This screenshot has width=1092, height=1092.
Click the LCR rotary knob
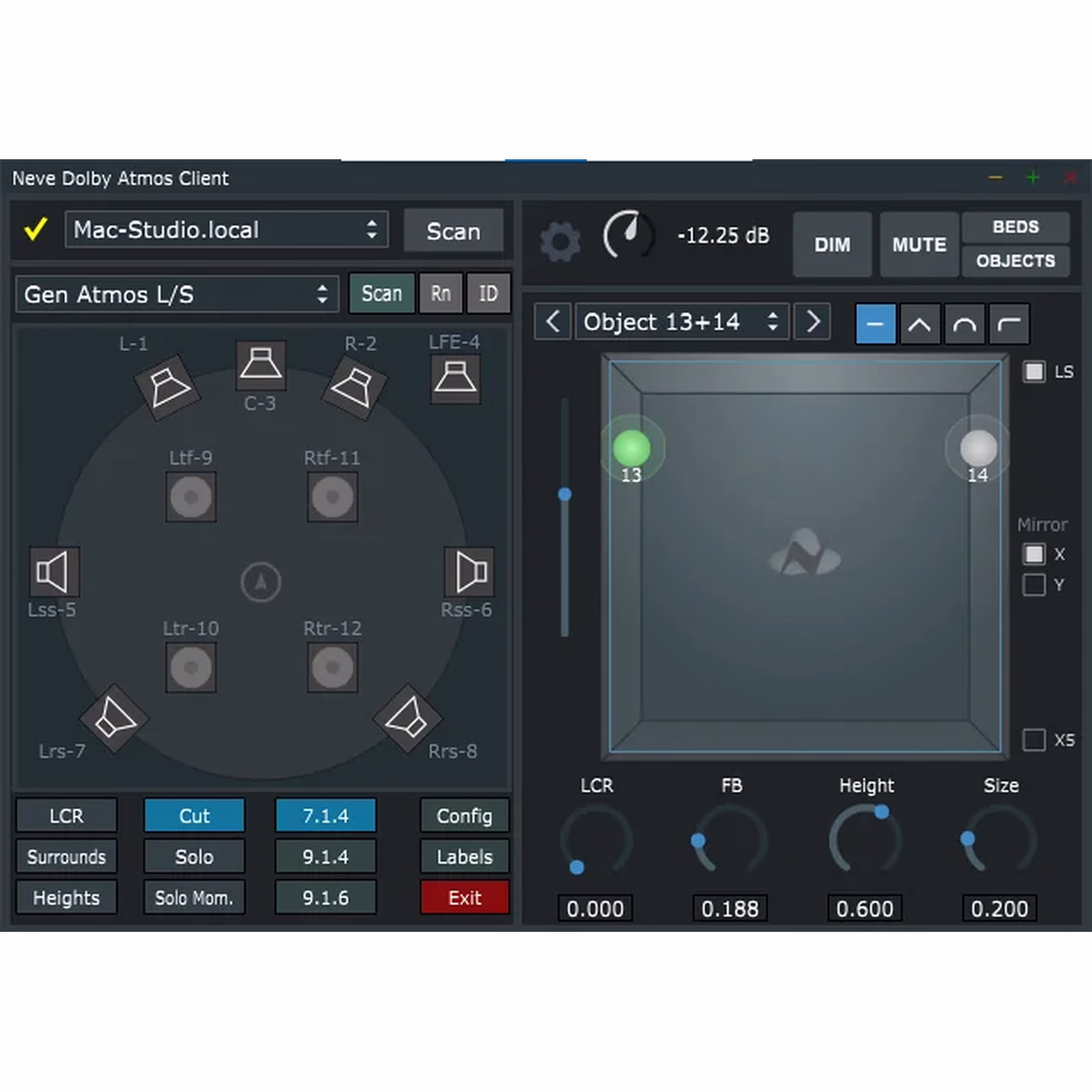(596, 842)
